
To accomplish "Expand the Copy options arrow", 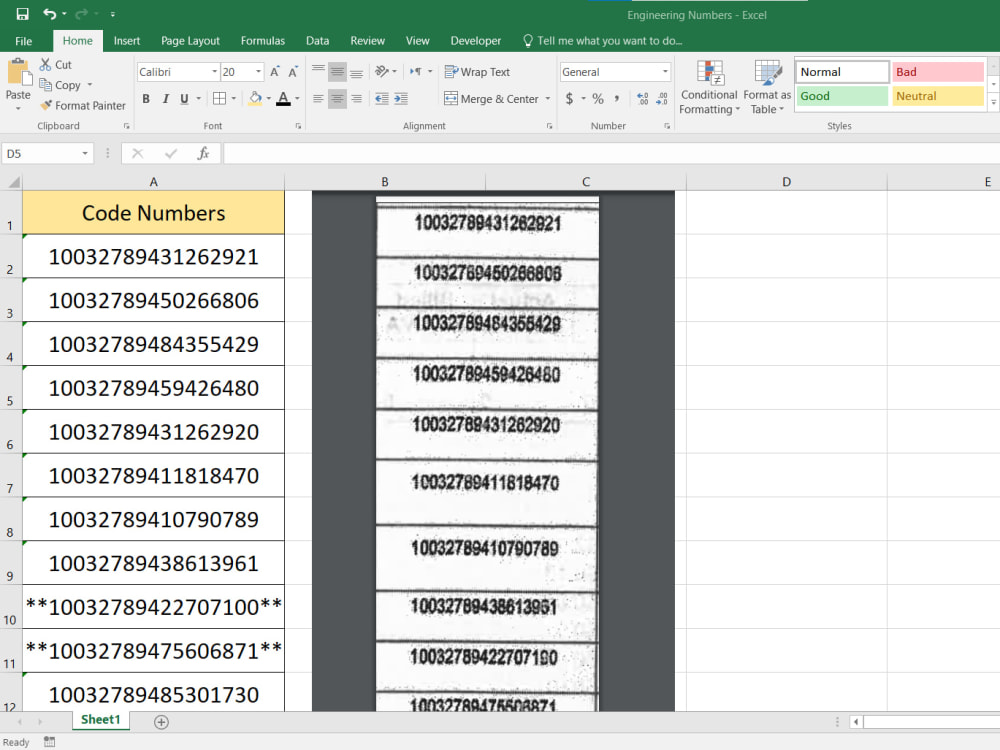I will click(89, 85).
